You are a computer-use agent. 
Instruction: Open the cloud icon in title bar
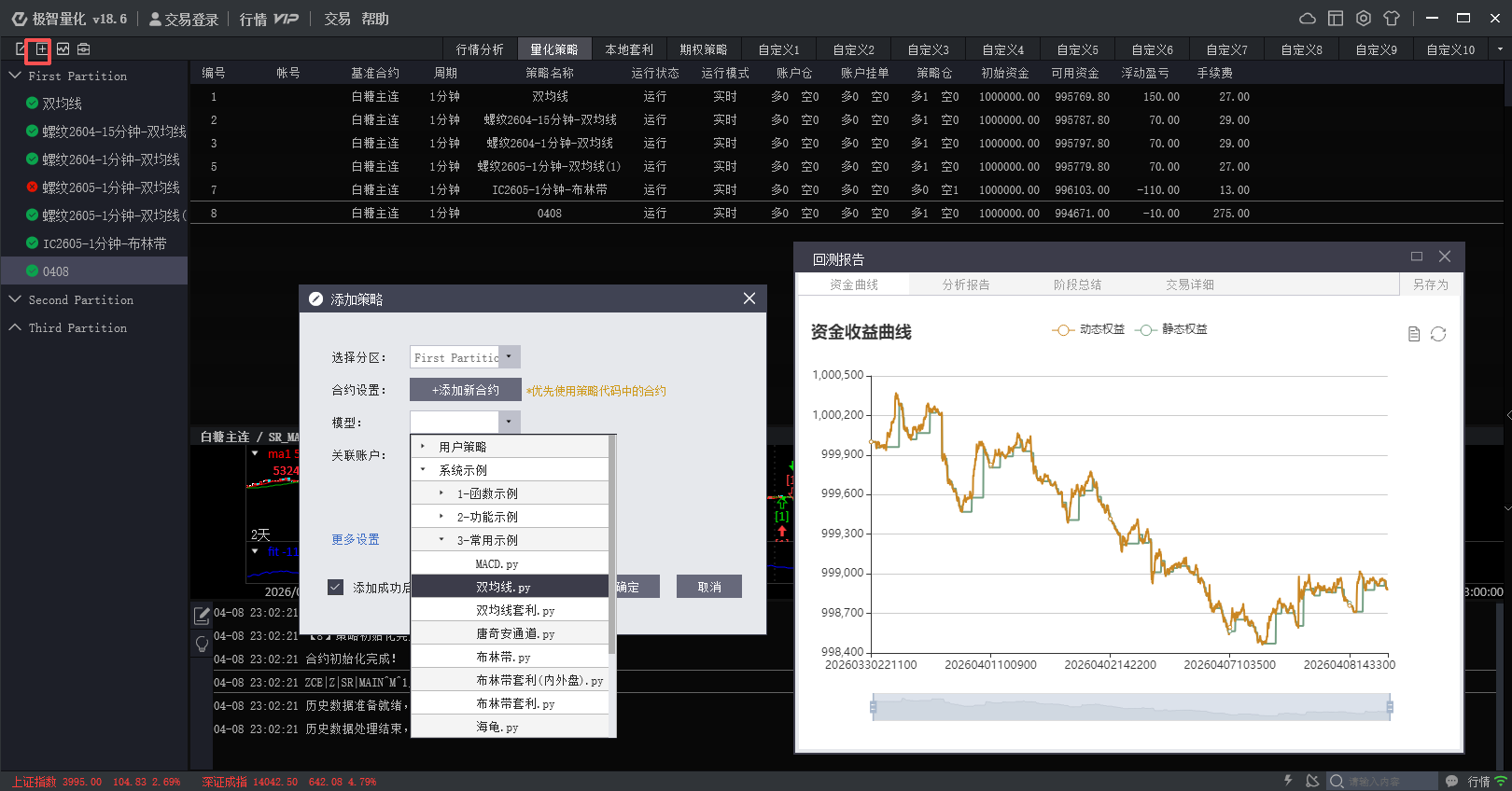[x=1308, y=19]
